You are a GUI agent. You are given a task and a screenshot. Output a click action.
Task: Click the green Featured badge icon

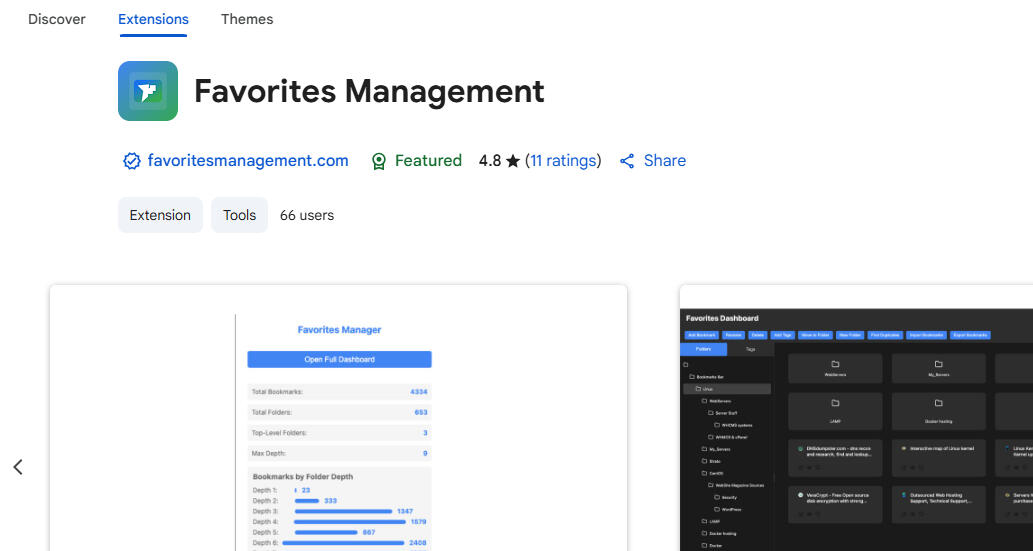[x=379, y=161]
